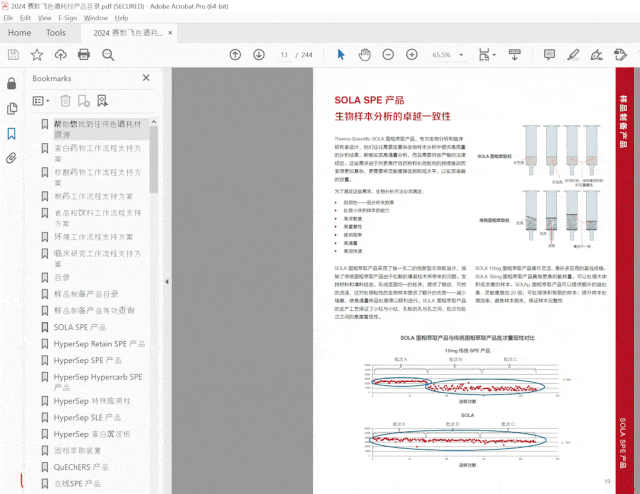Viewport: 640px width, 494px height.
Task: Print the document
Action: (x=84, y=55)
